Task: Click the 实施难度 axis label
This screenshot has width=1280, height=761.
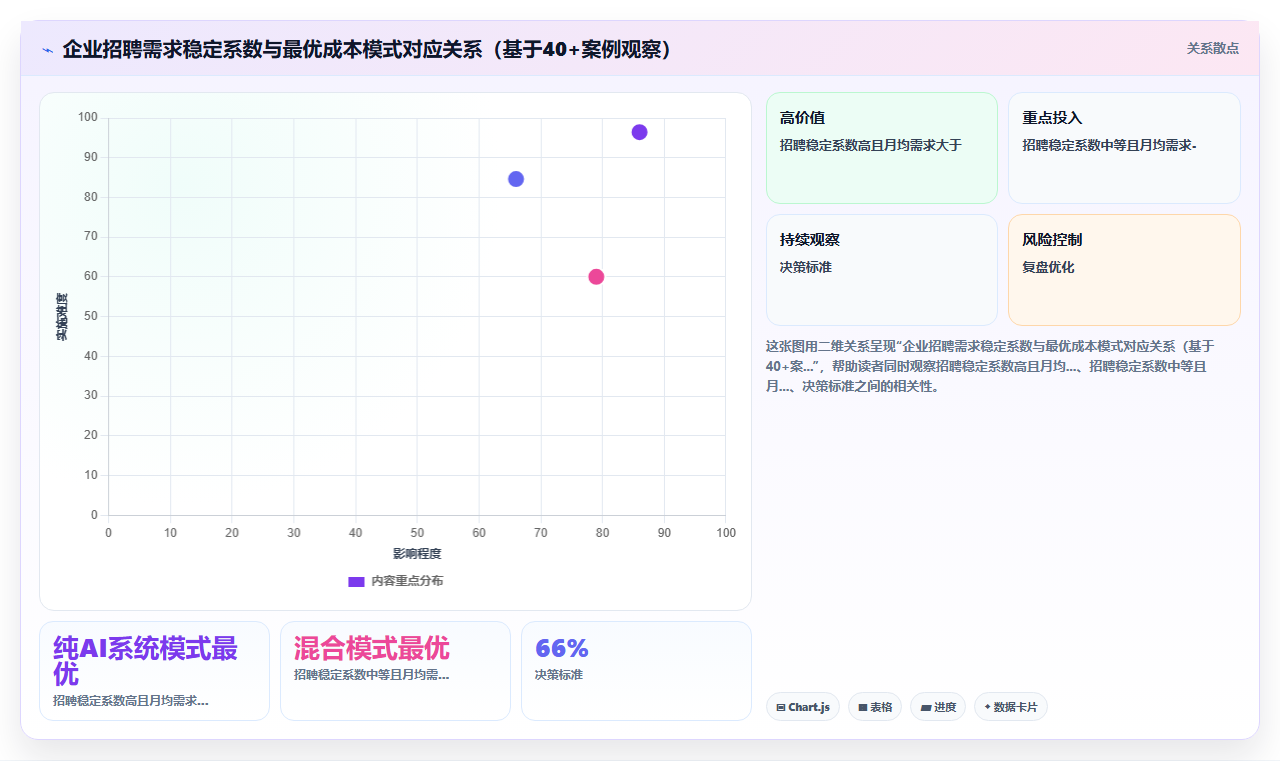Action: point(62,317)
